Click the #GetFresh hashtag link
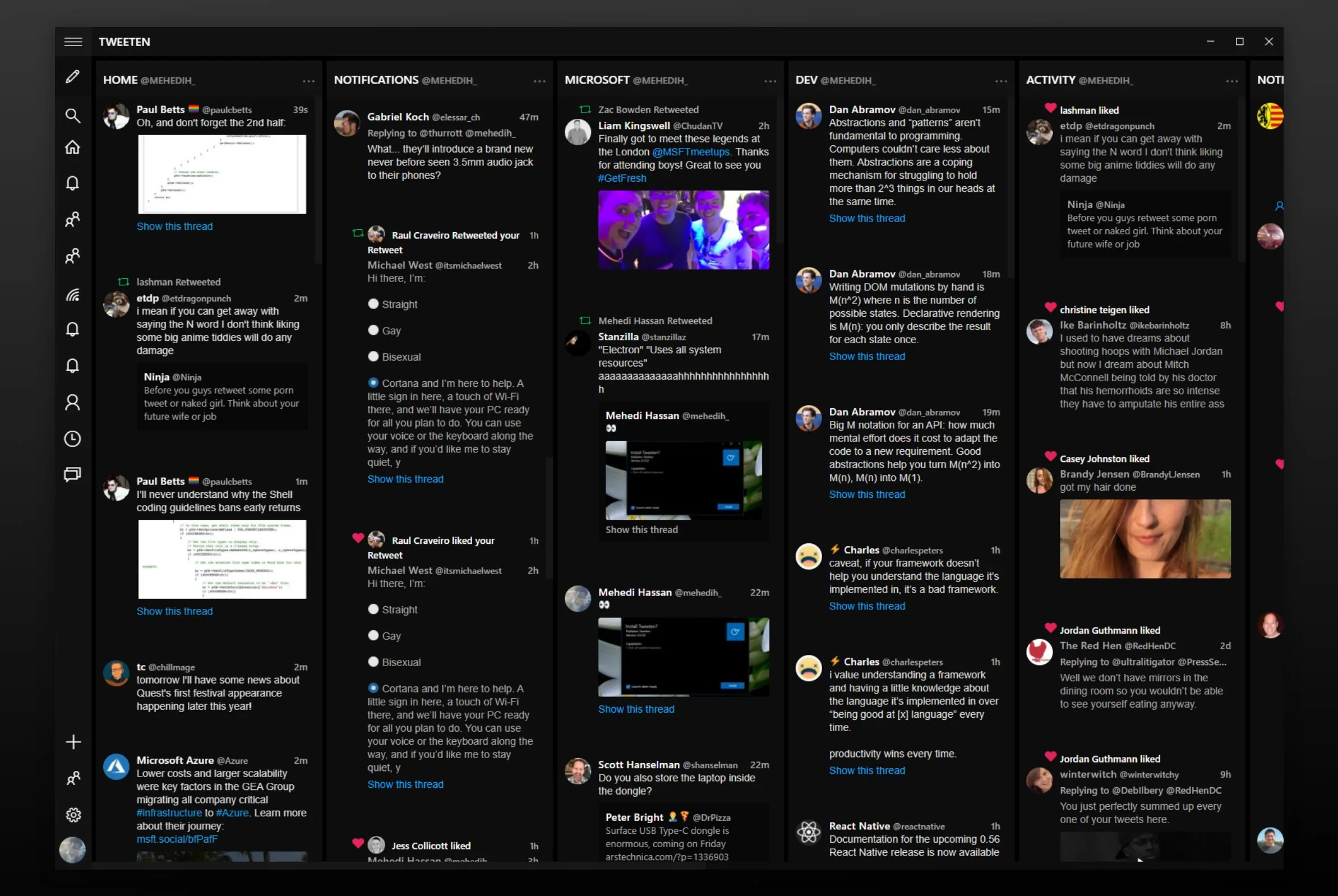 [622, 178]
